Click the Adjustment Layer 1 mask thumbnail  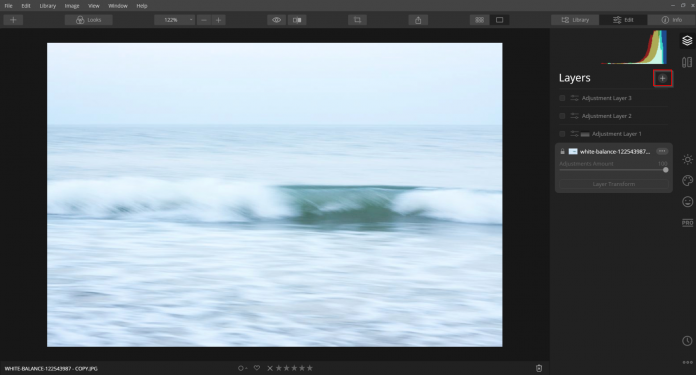click(x=585, y=134)
